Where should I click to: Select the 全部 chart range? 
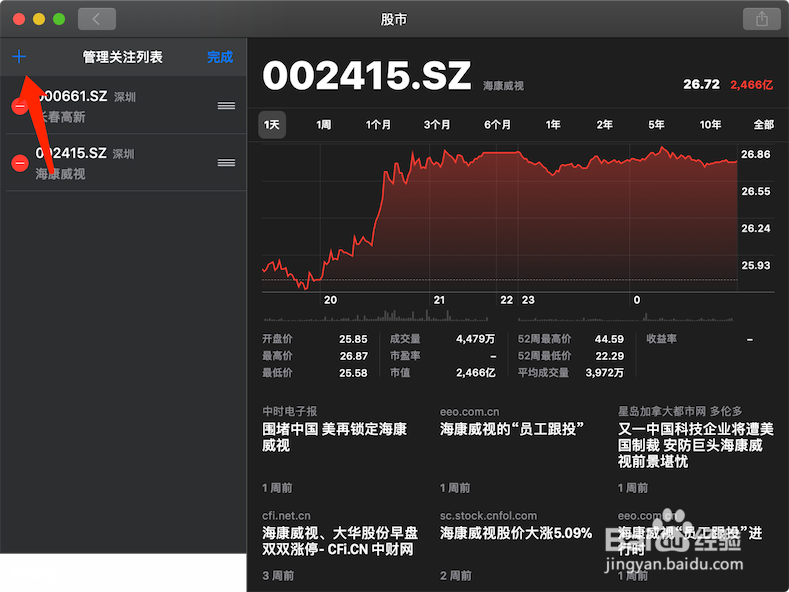pos(763,124)
